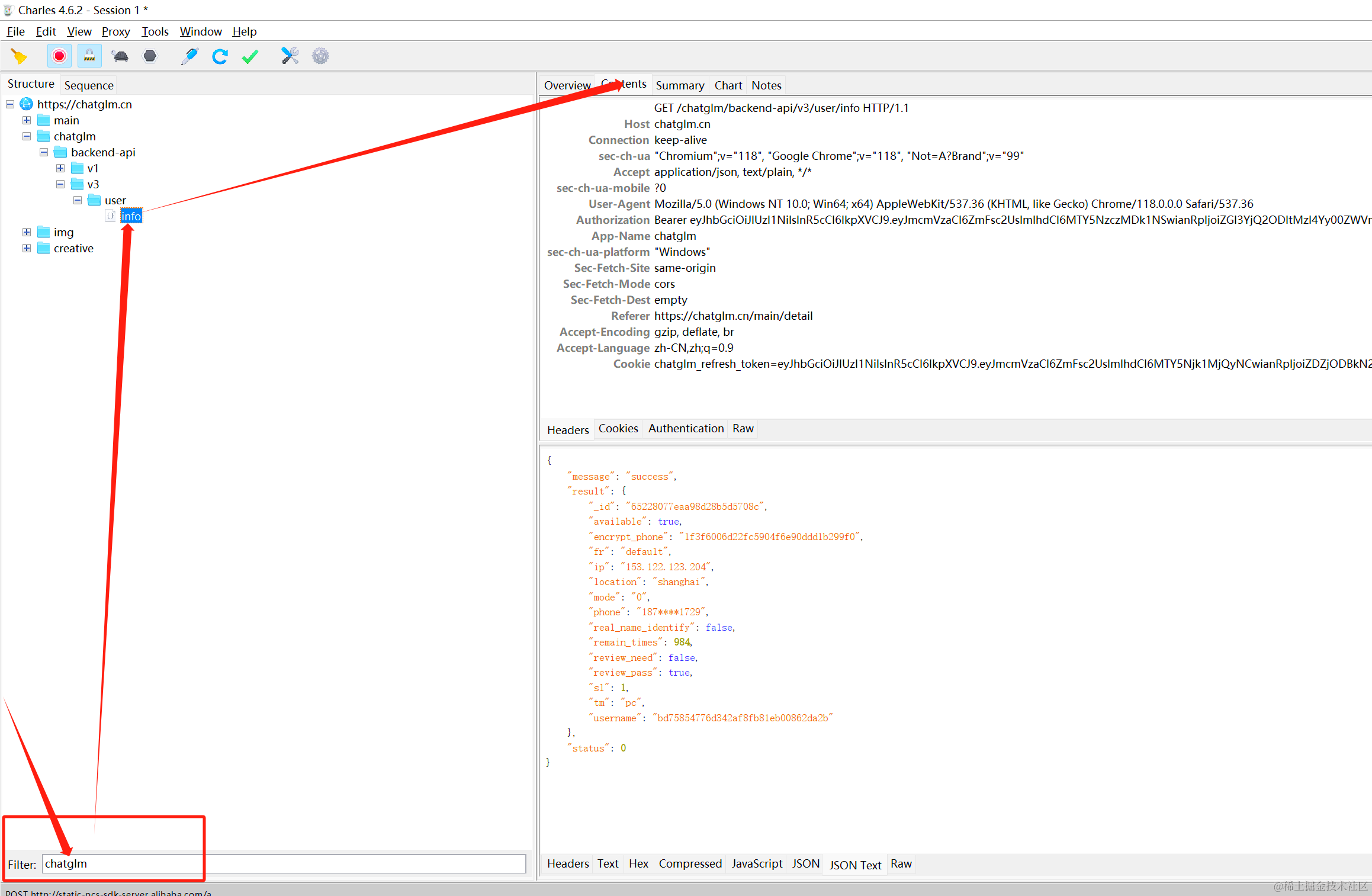The width and height of the screenshot is (1372, 896).
Task: Open the Proxy menu
Action: (x=115, y=31)
